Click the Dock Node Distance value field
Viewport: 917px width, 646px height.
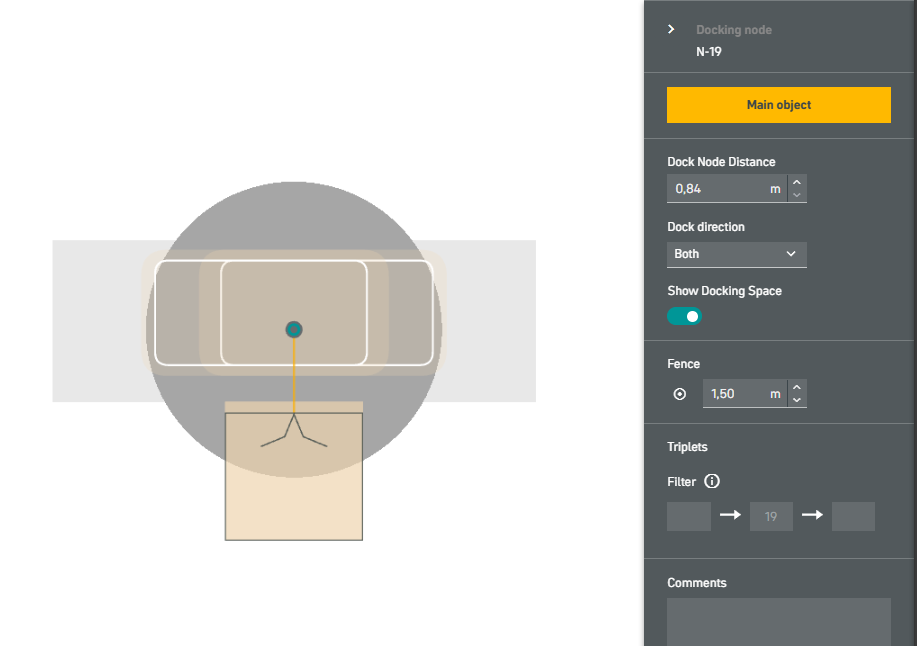[x=727, y=189]
